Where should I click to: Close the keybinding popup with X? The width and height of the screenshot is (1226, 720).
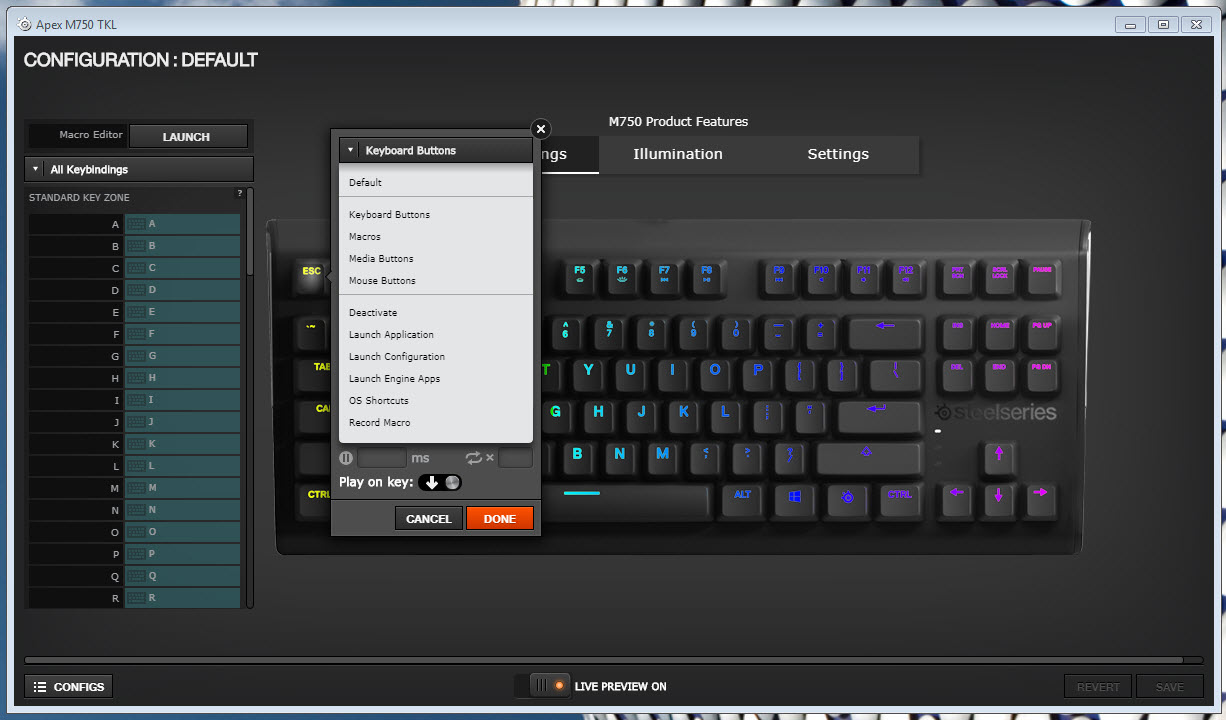point(540,129)
